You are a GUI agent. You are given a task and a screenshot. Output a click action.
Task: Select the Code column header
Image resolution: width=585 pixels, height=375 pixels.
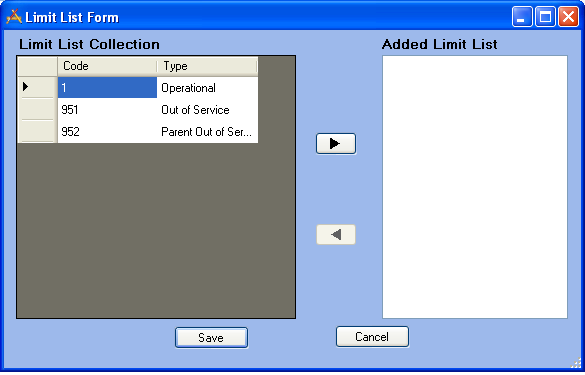click(x=107, y=66)
